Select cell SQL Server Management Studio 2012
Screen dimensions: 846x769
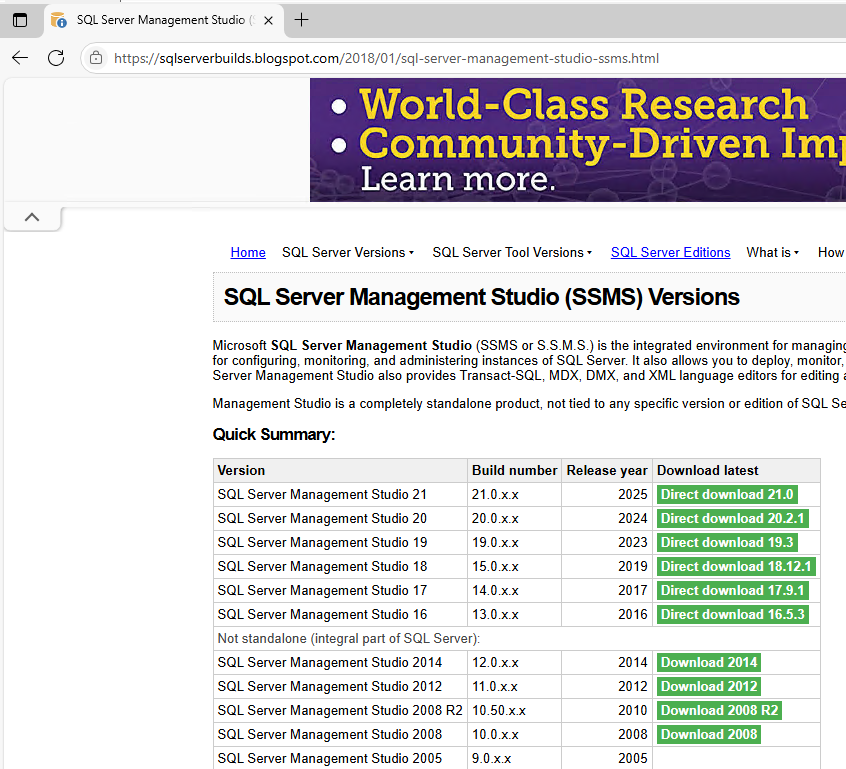point(340,686)
